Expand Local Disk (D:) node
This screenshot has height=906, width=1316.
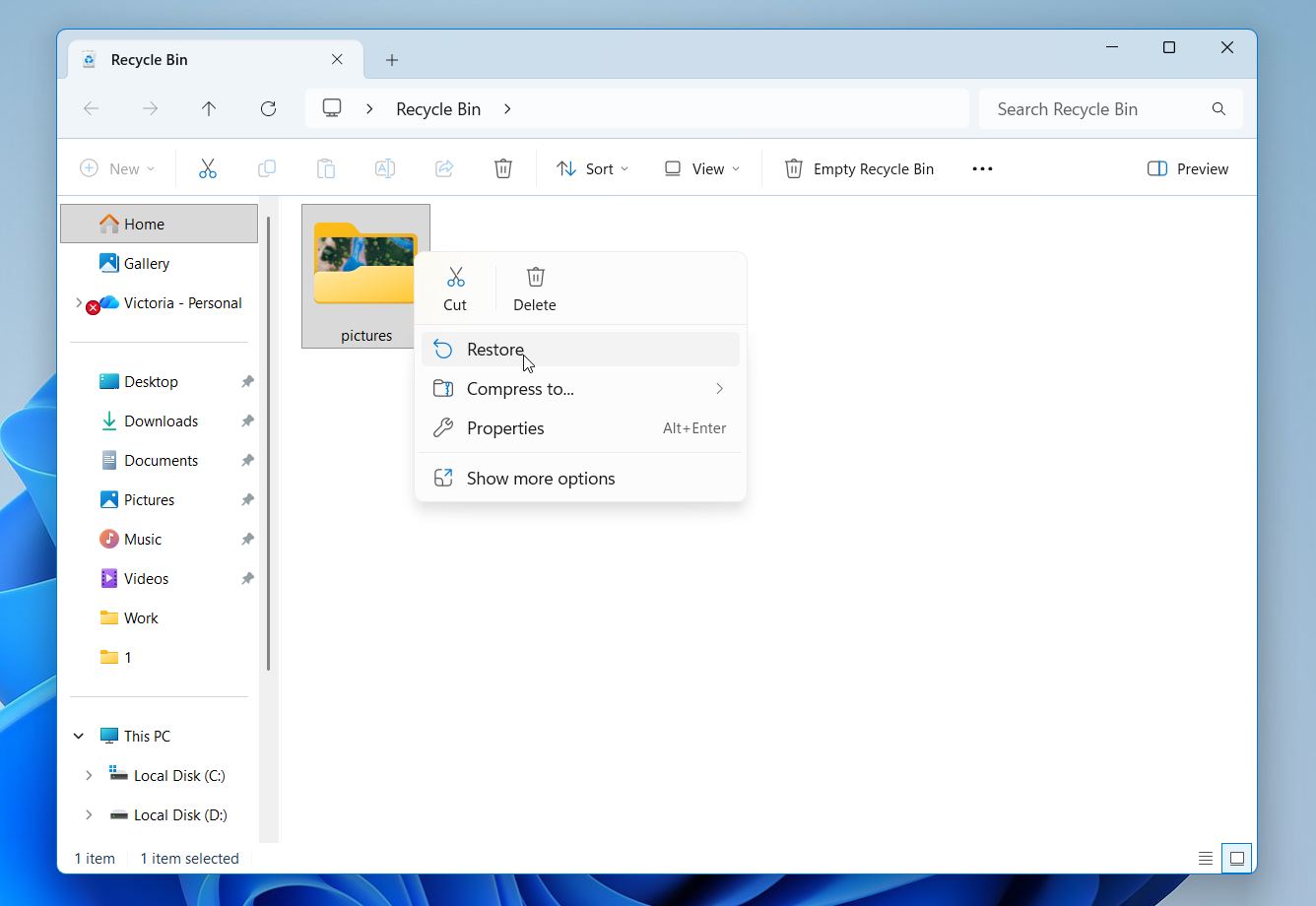[x=89, y=814]
